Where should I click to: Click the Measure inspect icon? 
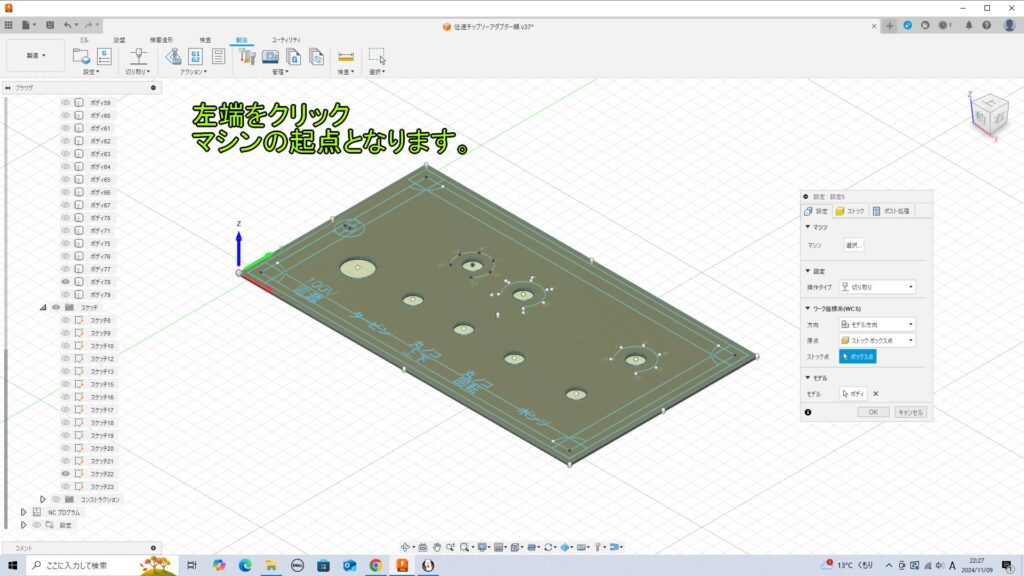click(x=345, y=57)
